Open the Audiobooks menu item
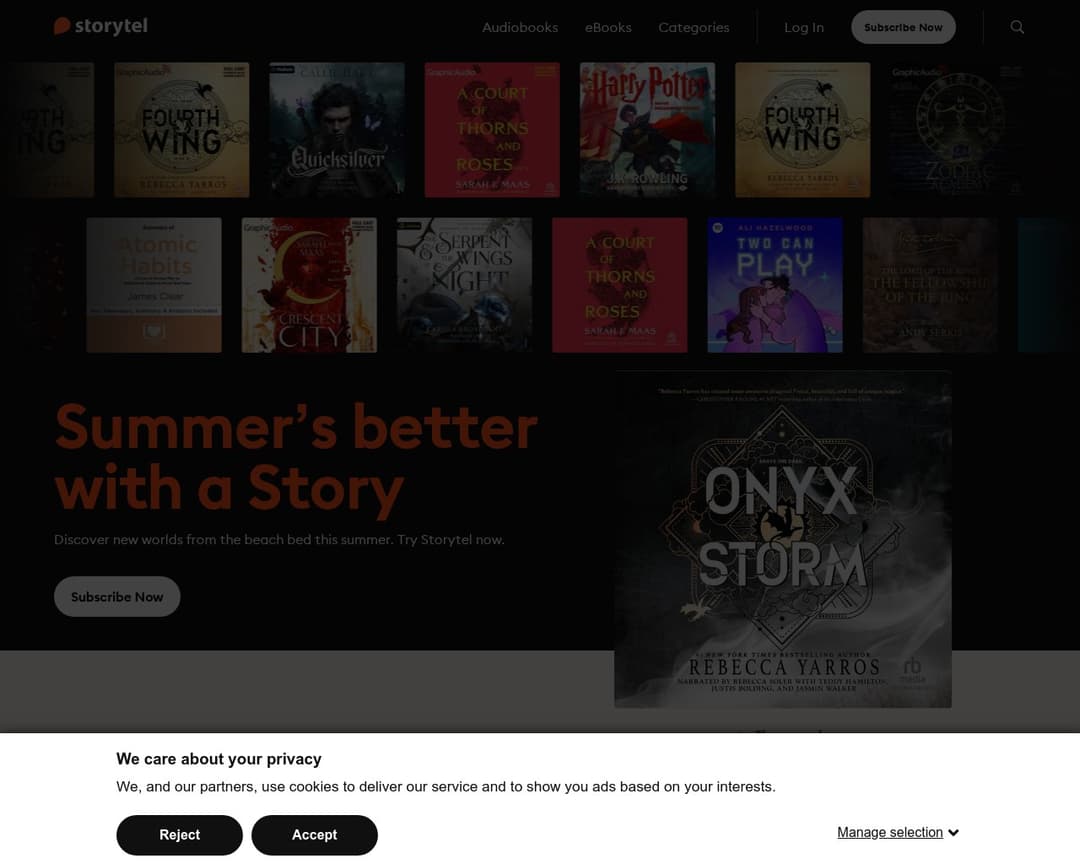 [520, 28]
